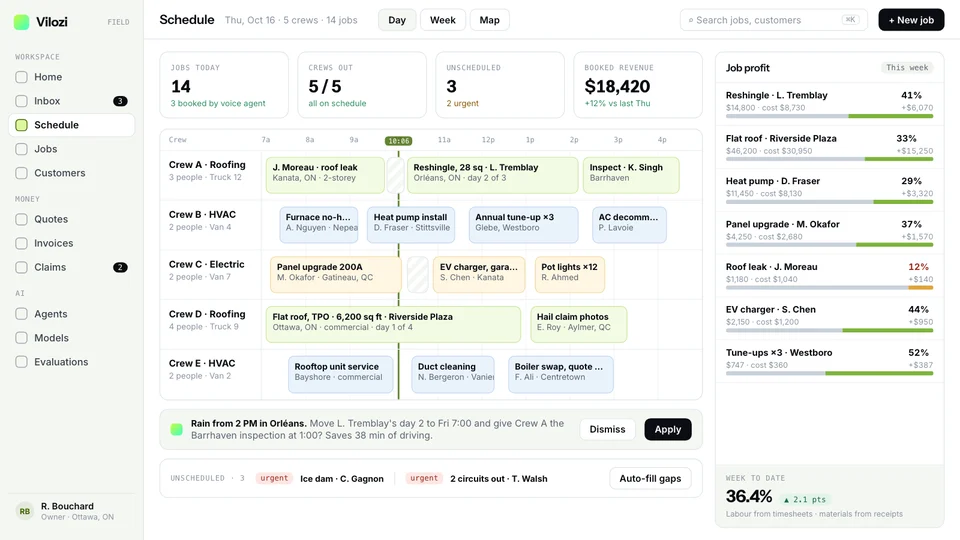Click the Inbox sidebar icon
The width and height of the screenshot is (960, 540).
click(x=21, y=101)
